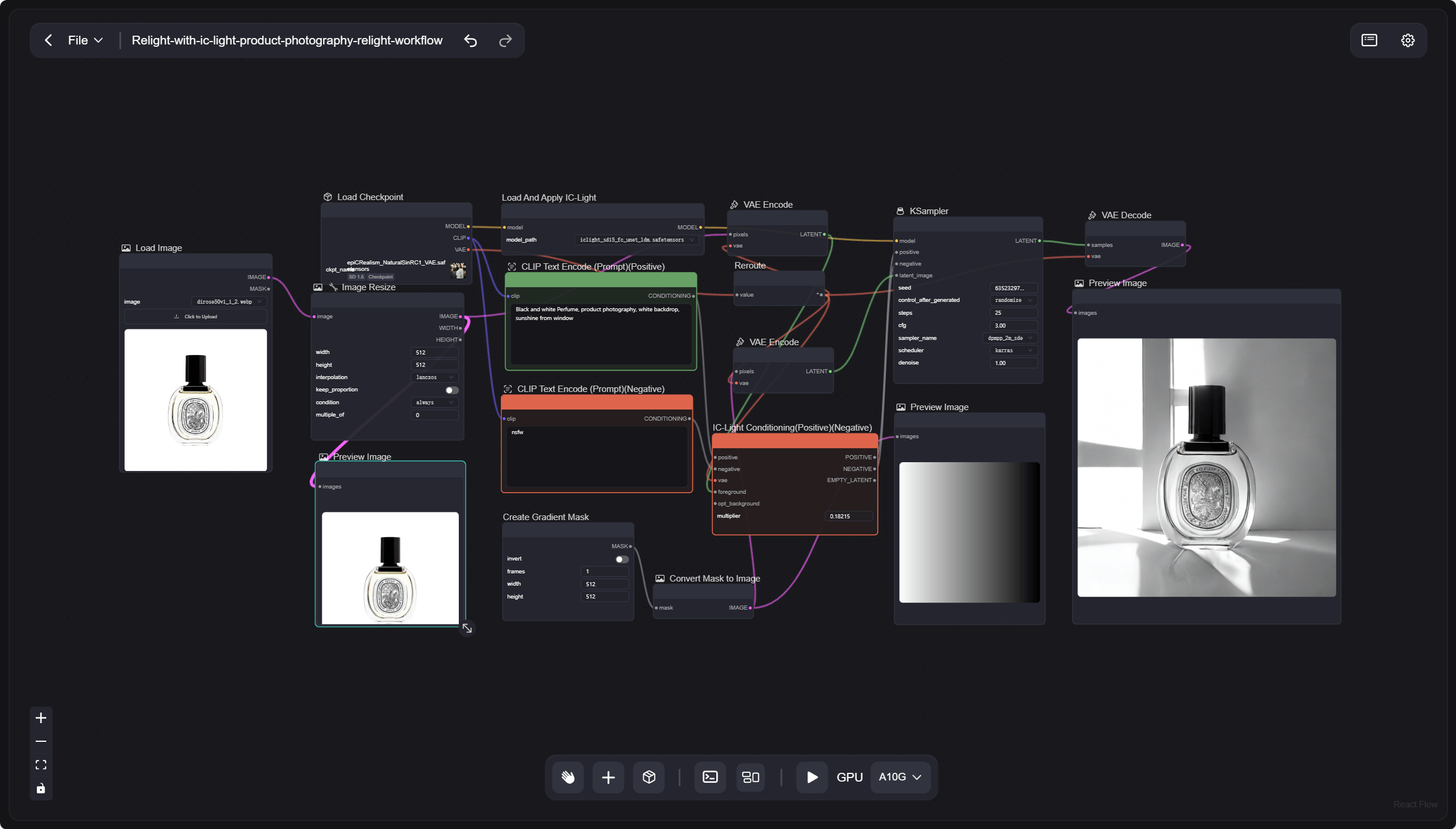The image size is (1456, 829).
Task: Toggle invert in the Create Gradient Mask node
Action: tap(619, 559)
